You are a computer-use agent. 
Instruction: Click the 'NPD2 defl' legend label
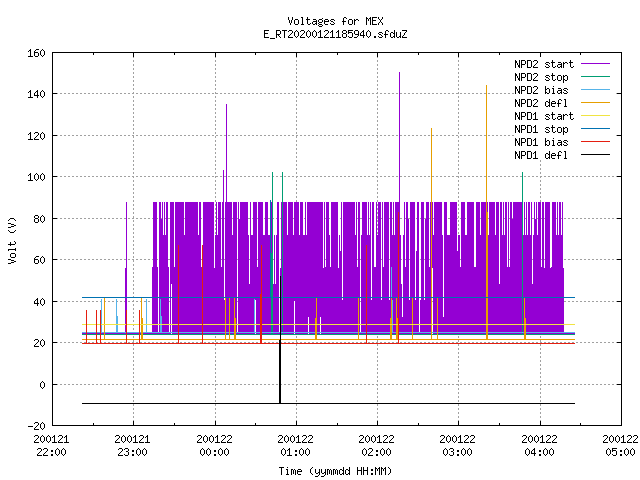pyautogui.click(x=541, y=103)
